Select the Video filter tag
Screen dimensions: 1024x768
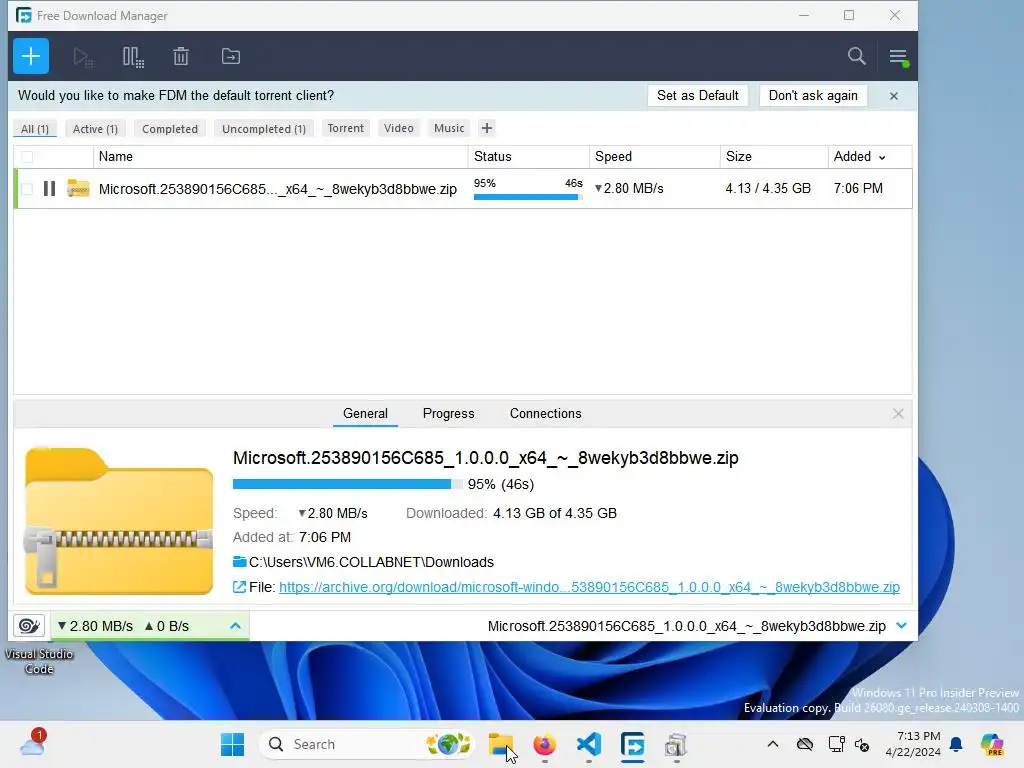click(398, 128)
